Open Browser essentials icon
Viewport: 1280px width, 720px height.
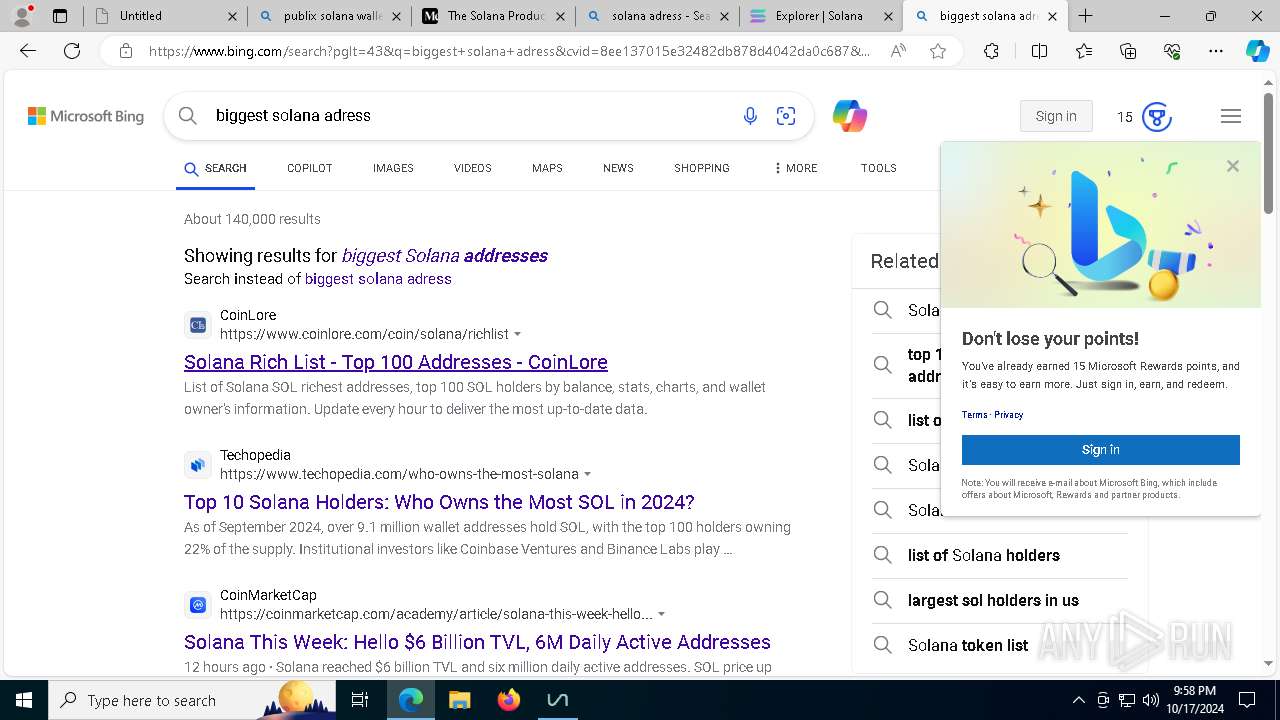tap(1172, 51)
